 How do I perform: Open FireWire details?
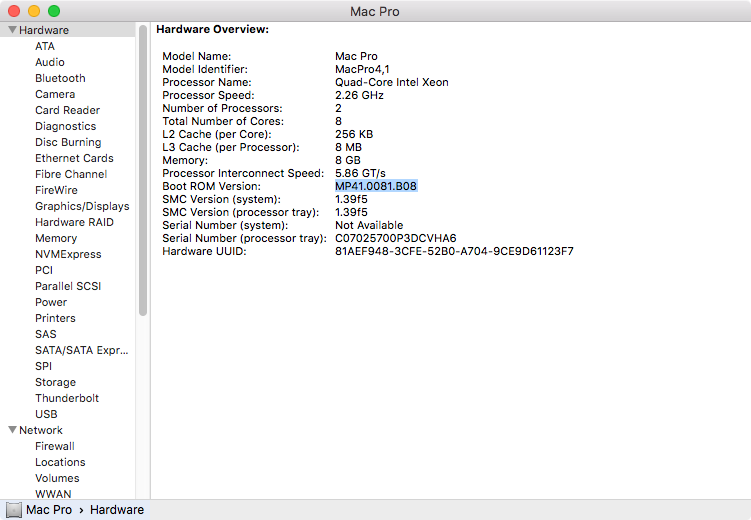56,190
